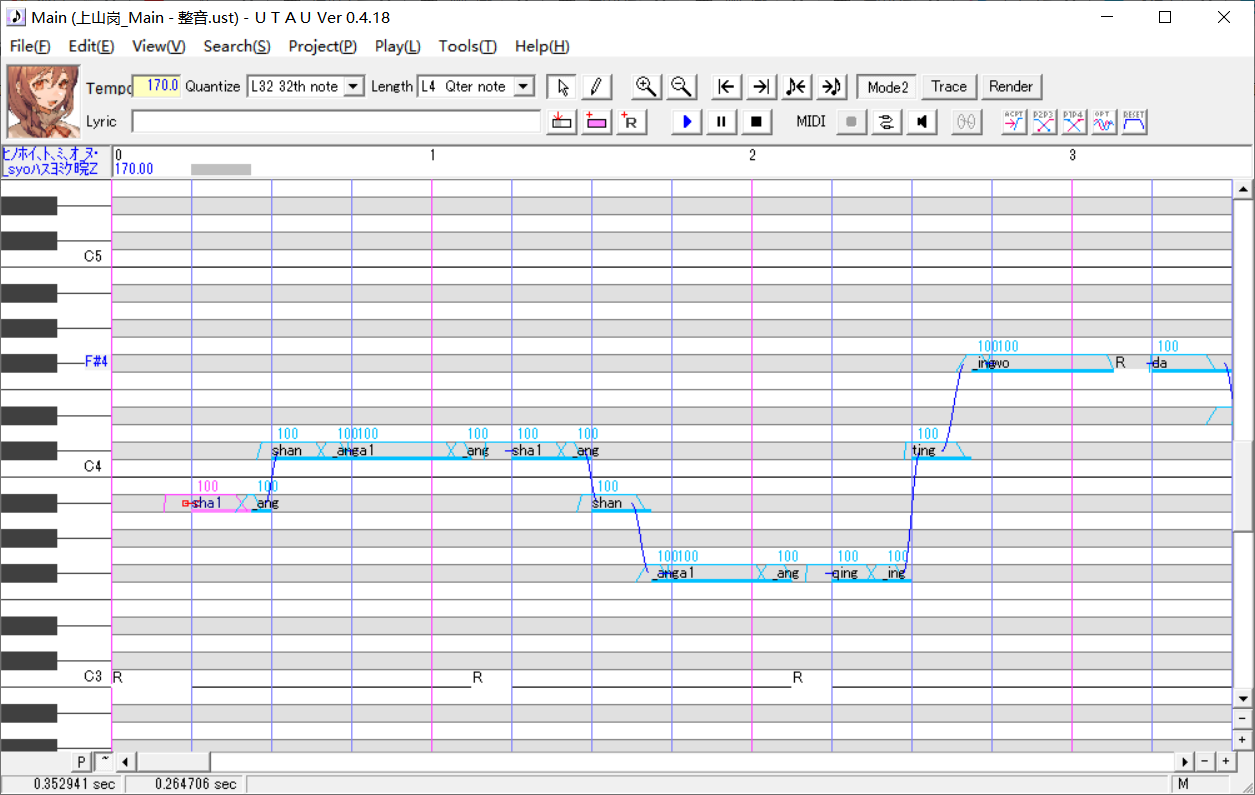Click the Lyric text input field
The width and height of the screenshot is (1255, 795).
tap(335, 122)
